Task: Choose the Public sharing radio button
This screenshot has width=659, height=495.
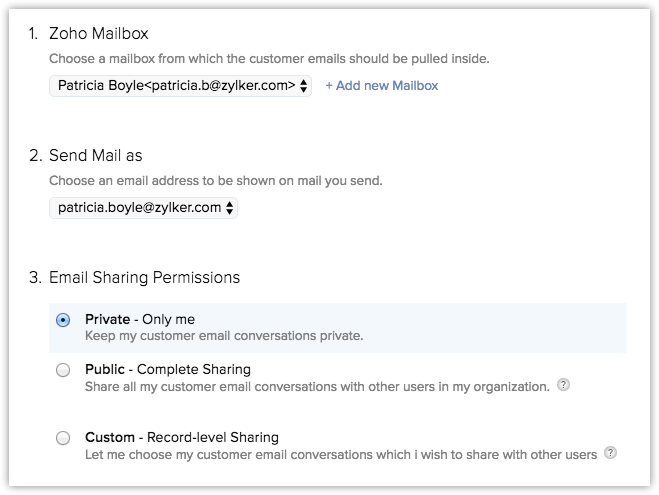Action: tap(63, 370)
